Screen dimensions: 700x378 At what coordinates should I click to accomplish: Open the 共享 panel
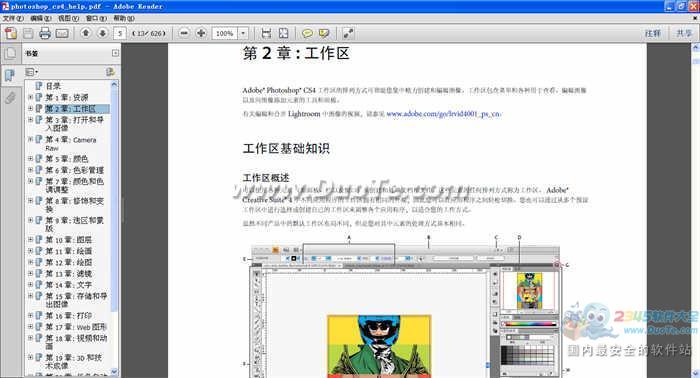click(x=684, y=33)
